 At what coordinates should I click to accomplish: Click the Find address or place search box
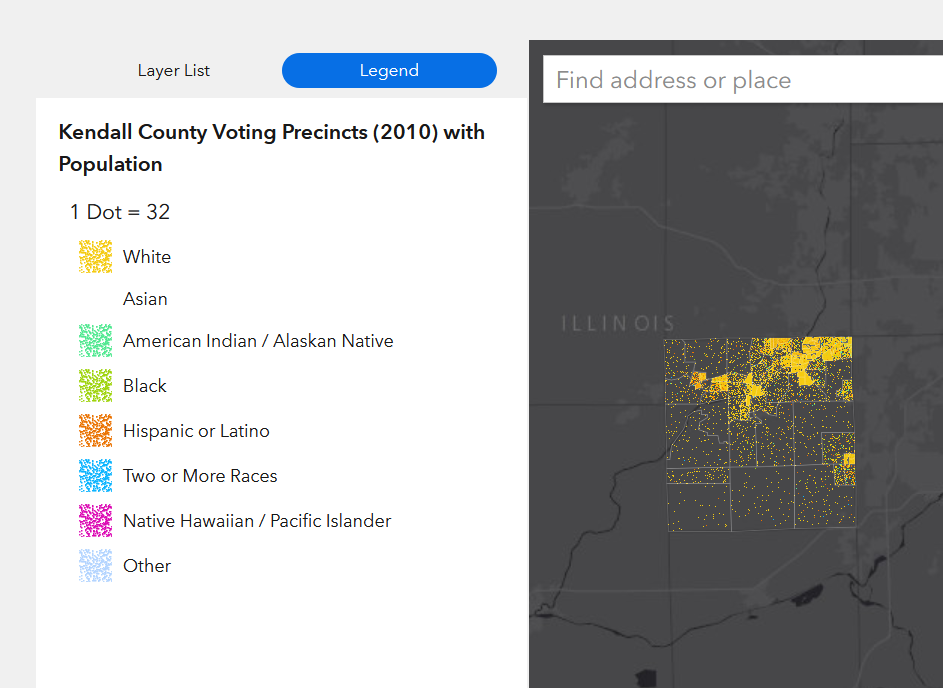tap(740, 80)
